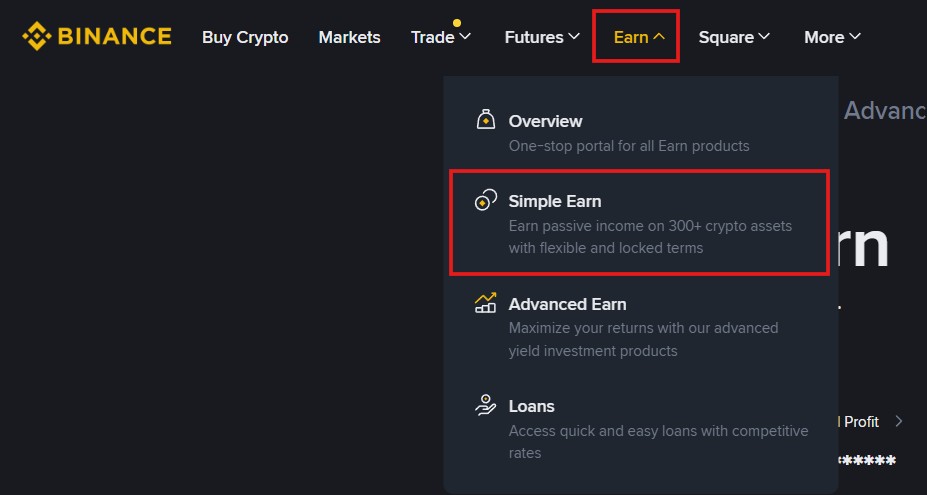Image resolution: width=927 pixels, height=495 pixels.
Task: Open the Markets page from the navbar
Action: pos(349,37)
